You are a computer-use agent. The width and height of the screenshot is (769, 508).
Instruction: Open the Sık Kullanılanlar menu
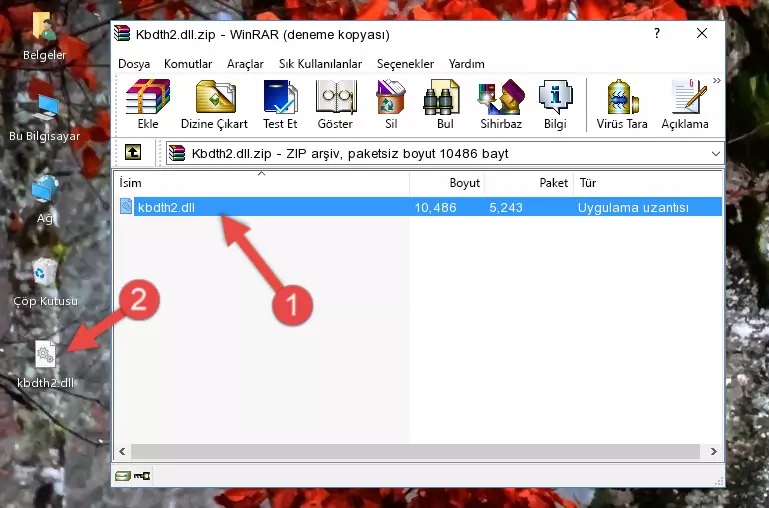pos(320,64)
